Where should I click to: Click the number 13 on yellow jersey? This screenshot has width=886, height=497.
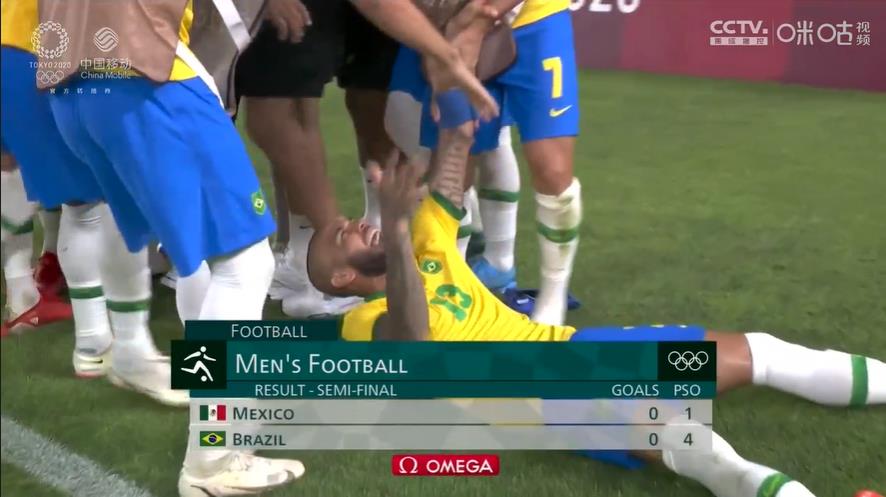(451, 302)
